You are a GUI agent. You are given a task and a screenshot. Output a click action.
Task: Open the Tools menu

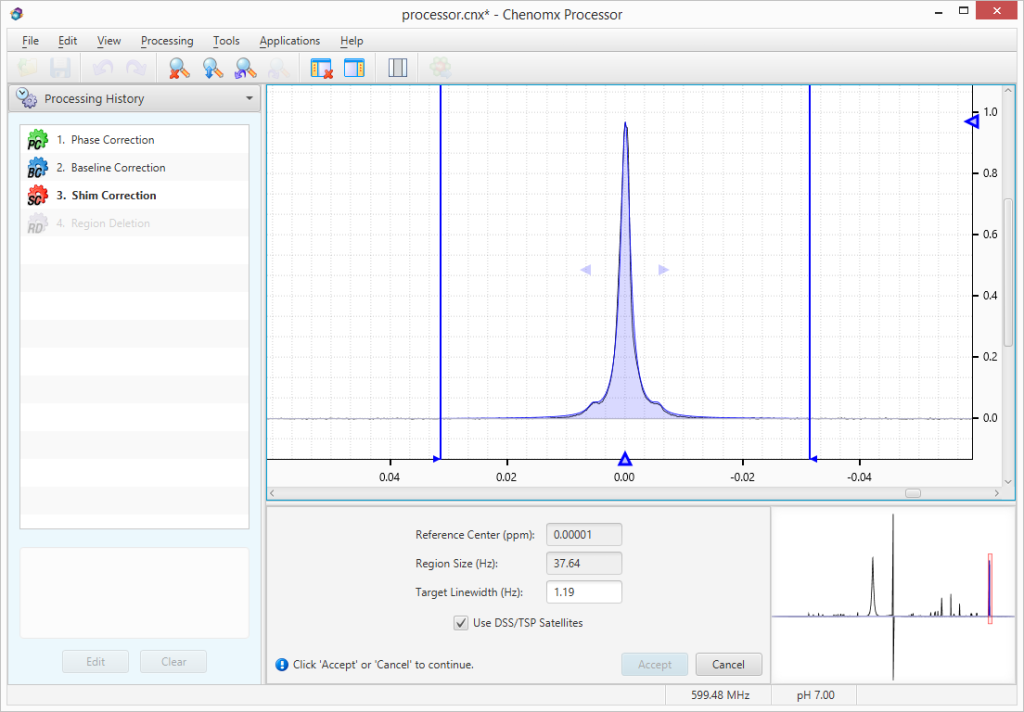[x=226, y=41]
